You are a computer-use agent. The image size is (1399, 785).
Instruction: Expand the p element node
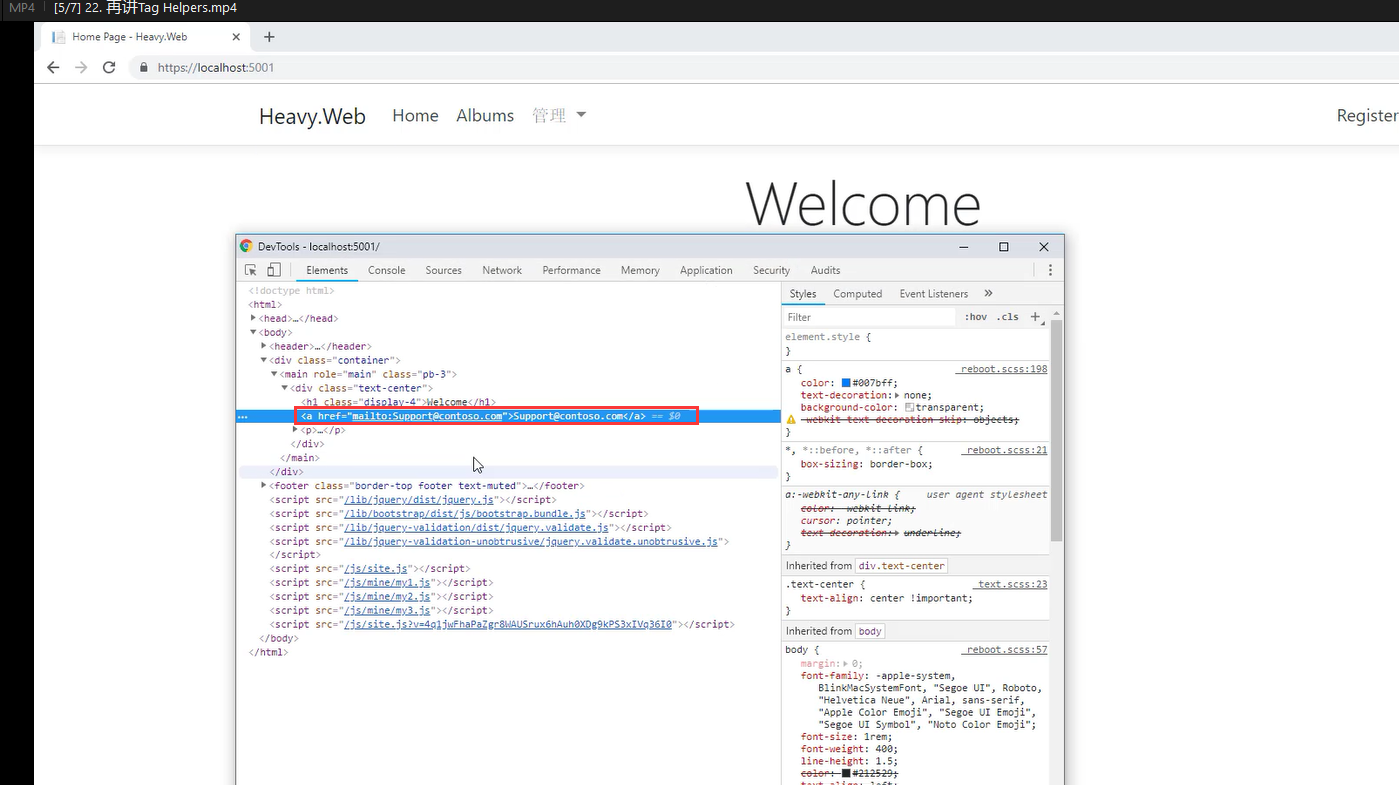[x=295, y=430]
